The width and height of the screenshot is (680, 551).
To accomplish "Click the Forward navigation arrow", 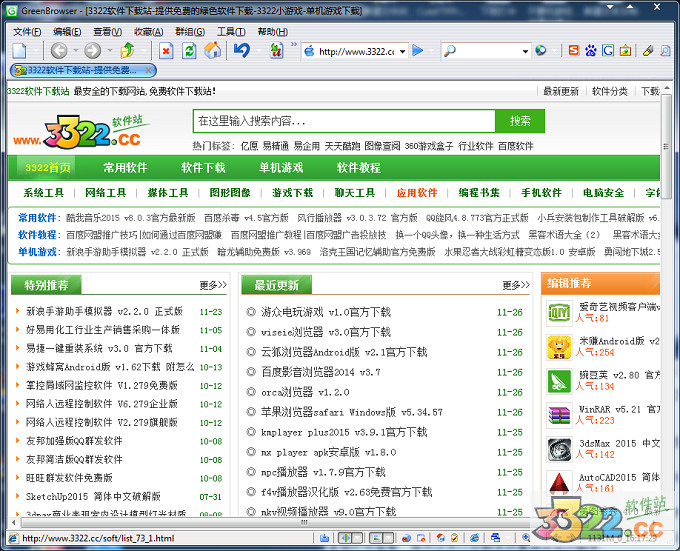I will pyautogui.click(x=92, y=50).
